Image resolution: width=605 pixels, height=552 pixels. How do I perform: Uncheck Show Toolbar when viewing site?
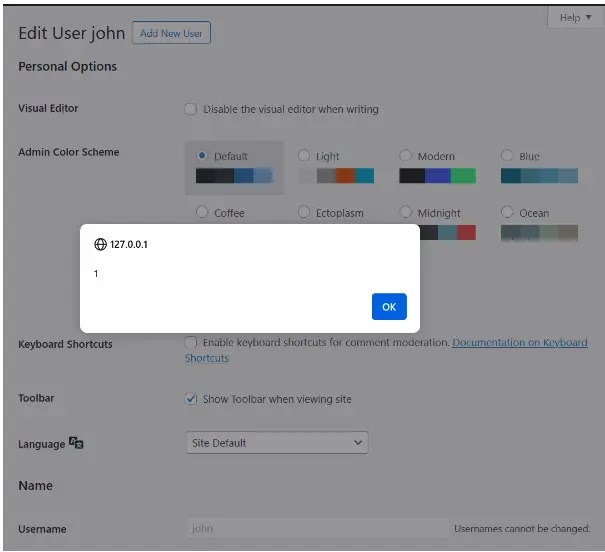[191, 399]
